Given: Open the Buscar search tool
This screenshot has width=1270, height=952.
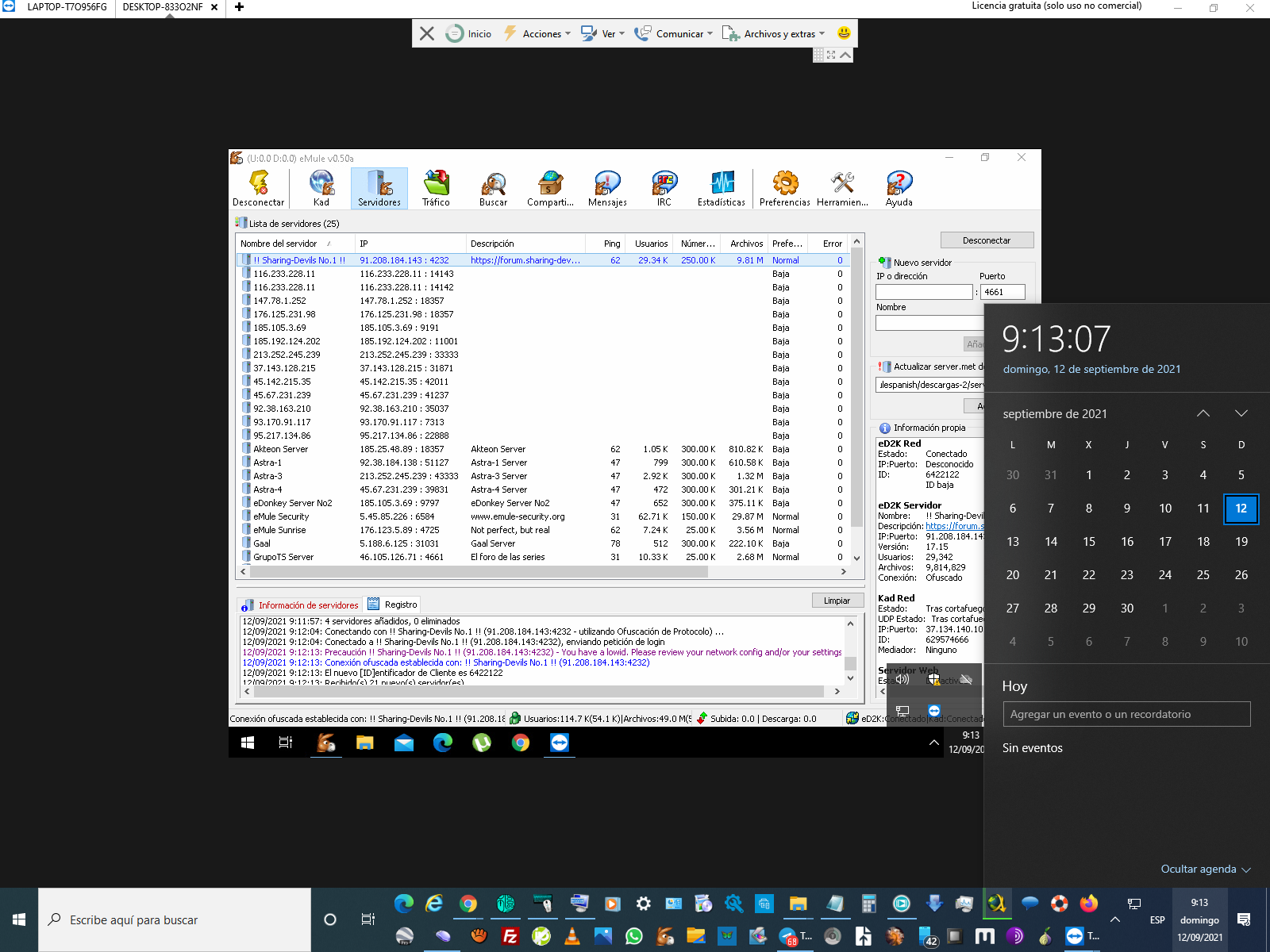Looking at the screenshot, I should coord(493,189).
